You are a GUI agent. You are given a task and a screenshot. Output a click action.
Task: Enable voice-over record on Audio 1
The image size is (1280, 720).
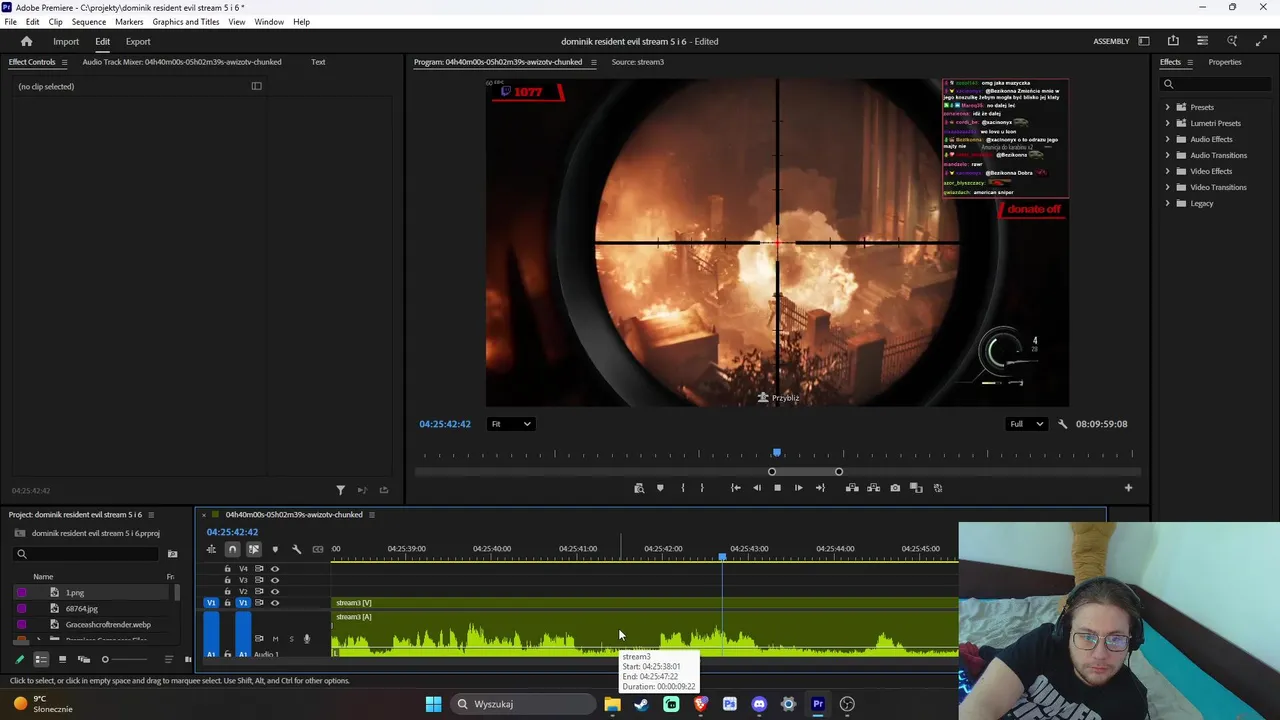click(x=307, y=639)
